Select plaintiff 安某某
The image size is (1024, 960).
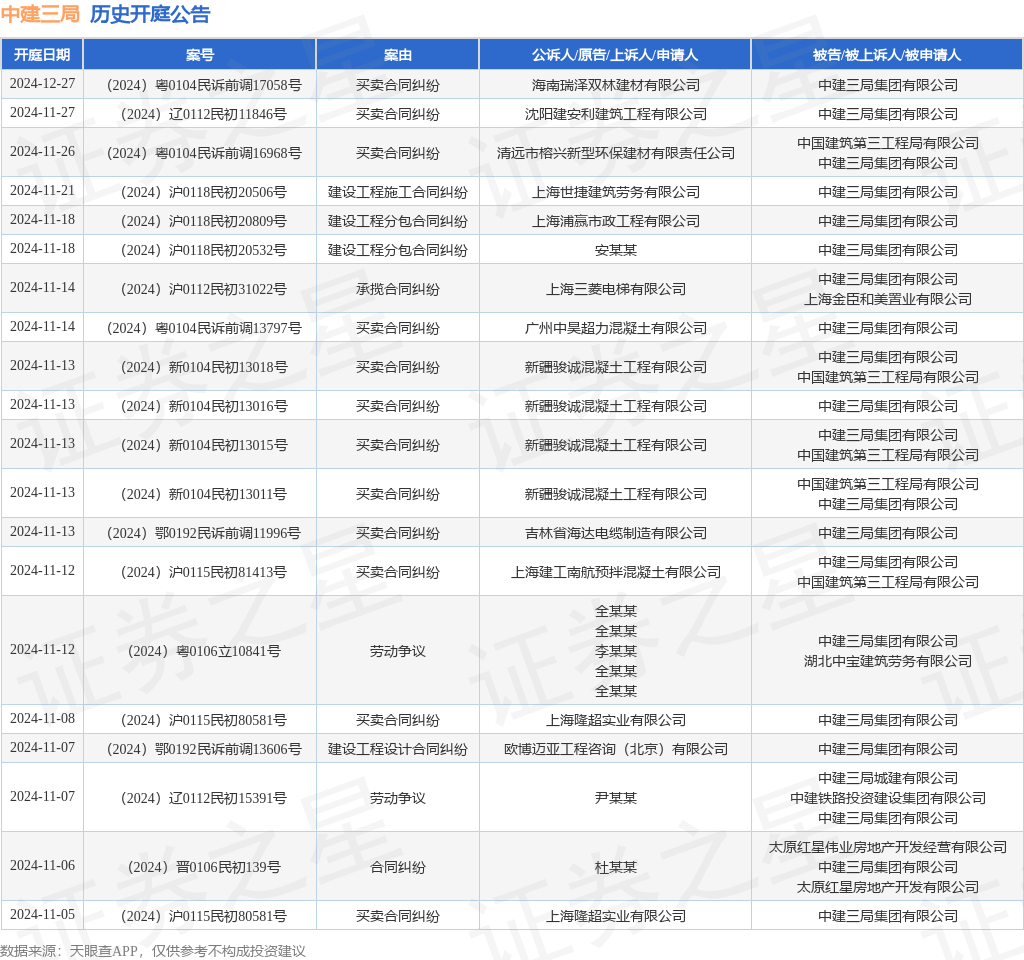tap(615, 250)
